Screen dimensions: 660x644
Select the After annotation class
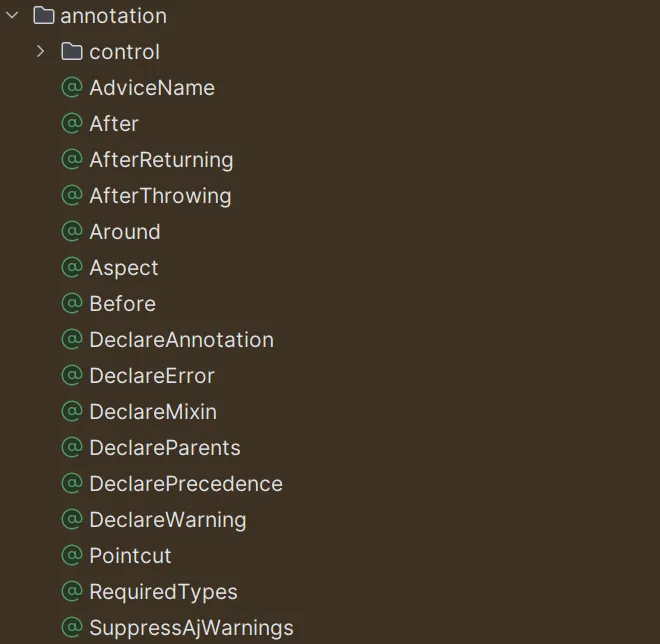114,124
